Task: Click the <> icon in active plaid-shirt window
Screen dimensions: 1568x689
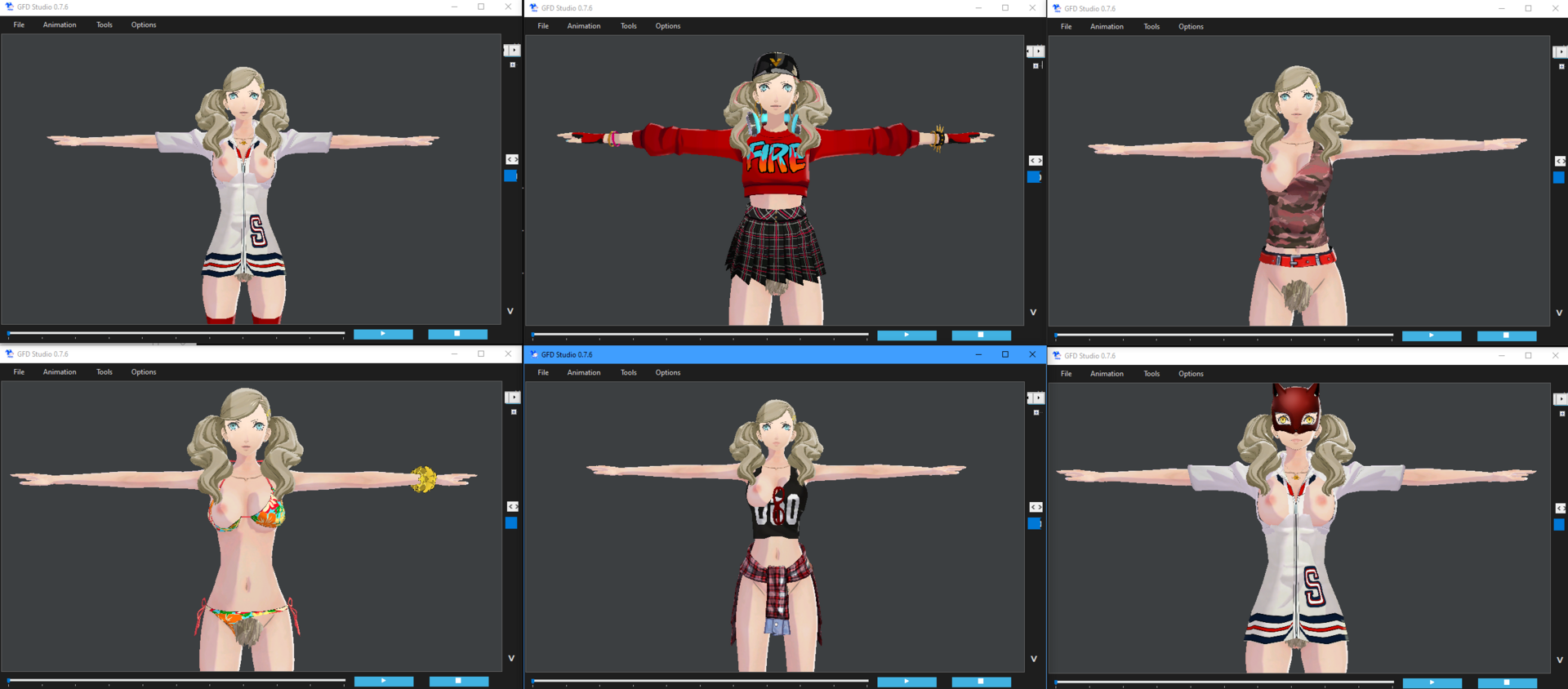Action: click(1036, 507)
